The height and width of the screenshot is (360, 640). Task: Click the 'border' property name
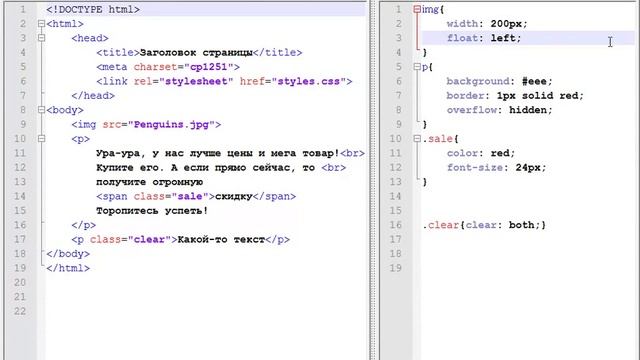pos(465,96)
